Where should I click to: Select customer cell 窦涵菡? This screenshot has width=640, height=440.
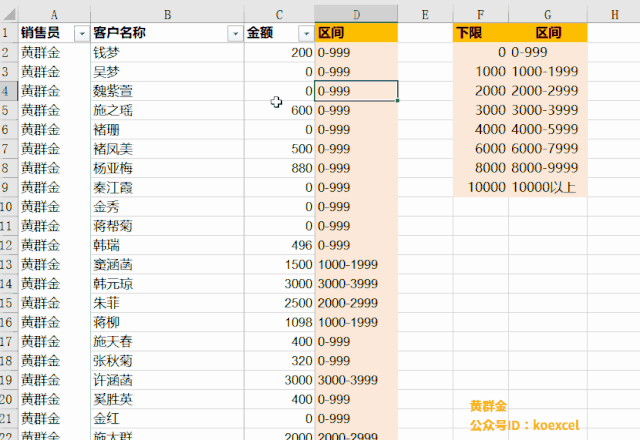(167, 264)
